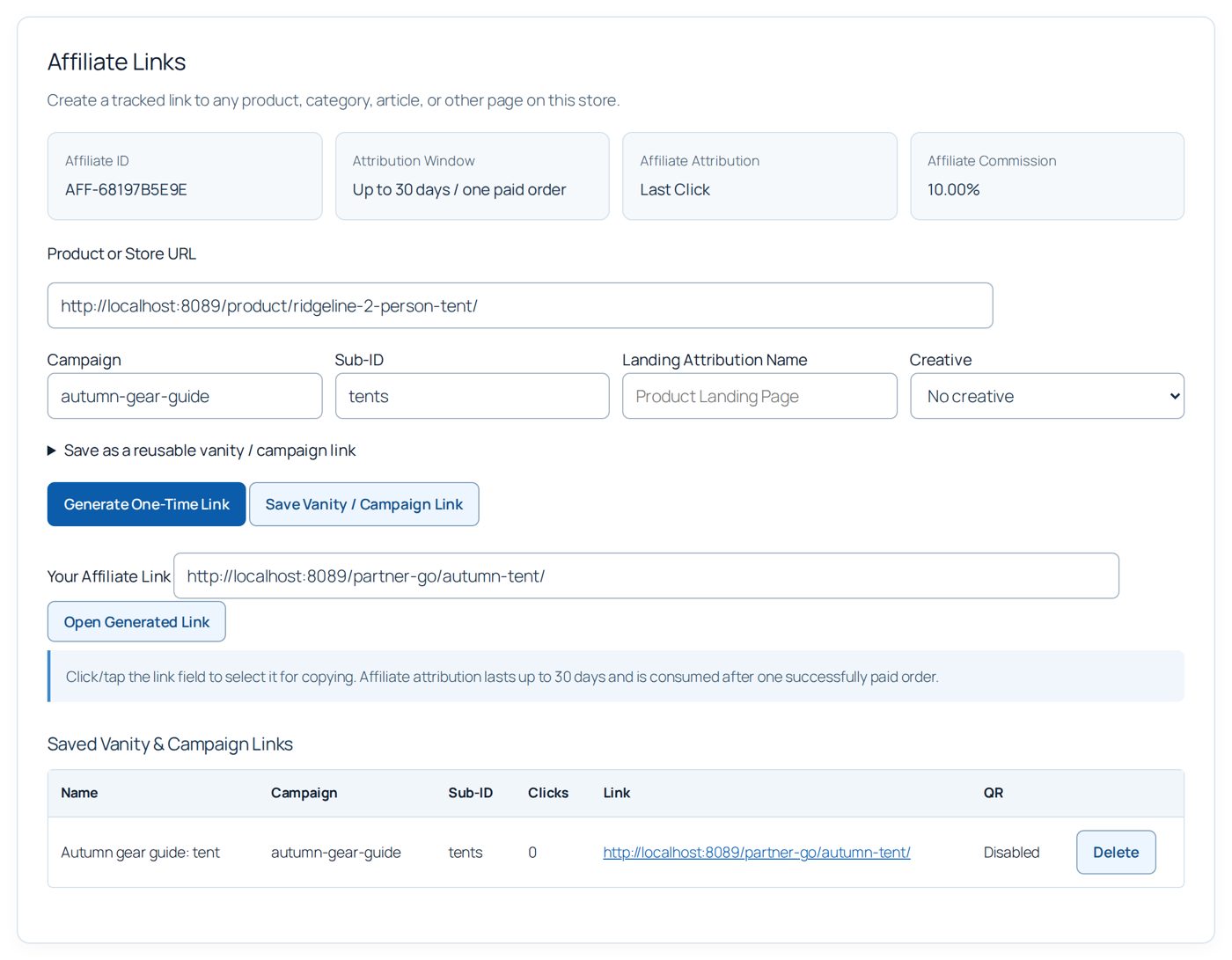
Task: Click the Affiliate Links page heading
Action: coord(117,62)
